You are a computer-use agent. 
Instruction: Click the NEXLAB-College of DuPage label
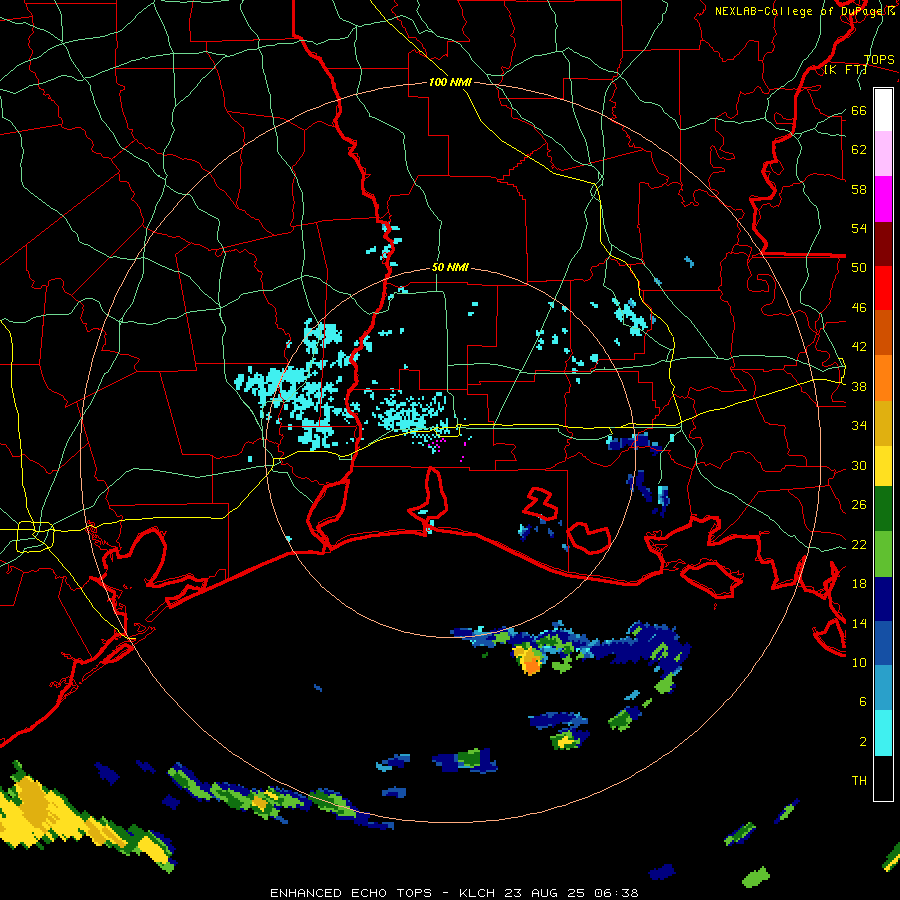(x=804, y=11)
